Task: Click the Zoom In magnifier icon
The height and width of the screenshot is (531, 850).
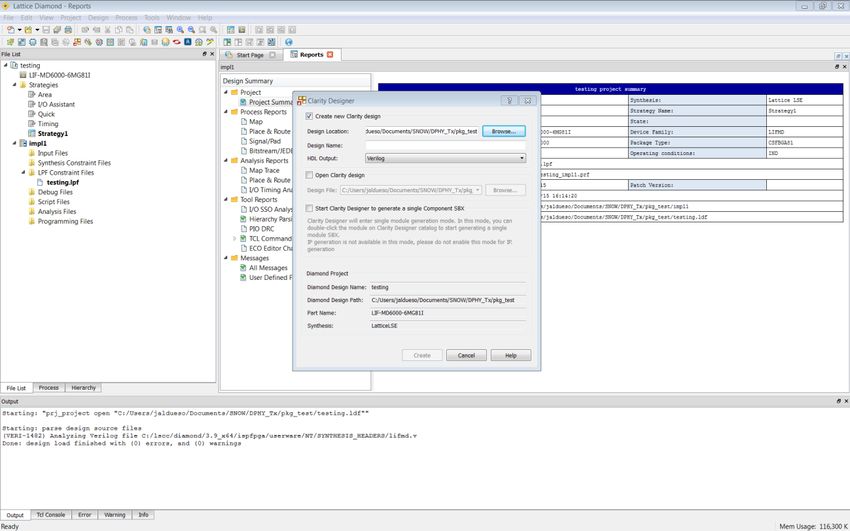Action: pos(180,30)
